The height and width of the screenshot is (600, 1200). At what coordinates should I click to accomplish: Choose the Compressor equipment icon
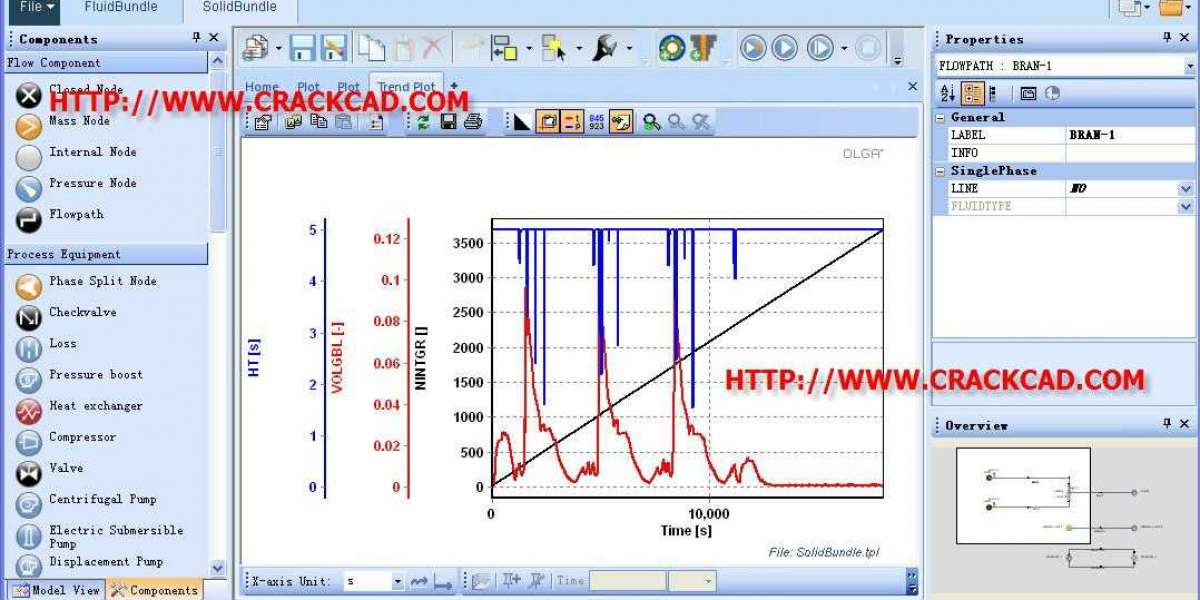click(x=30, y=442)
